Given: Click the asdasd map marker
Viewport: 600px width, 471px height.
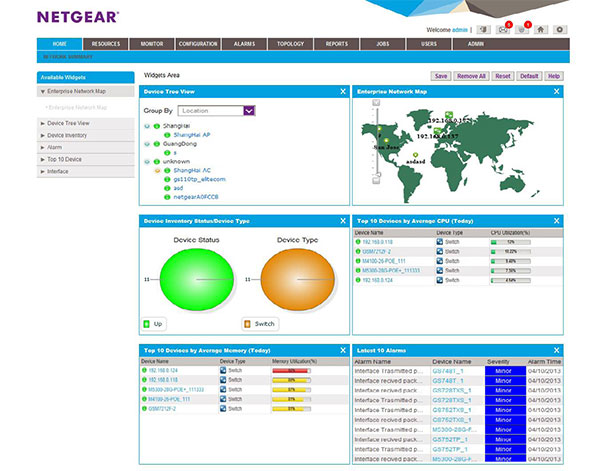Looking at the screenshot, I should (x=415, y=155).
